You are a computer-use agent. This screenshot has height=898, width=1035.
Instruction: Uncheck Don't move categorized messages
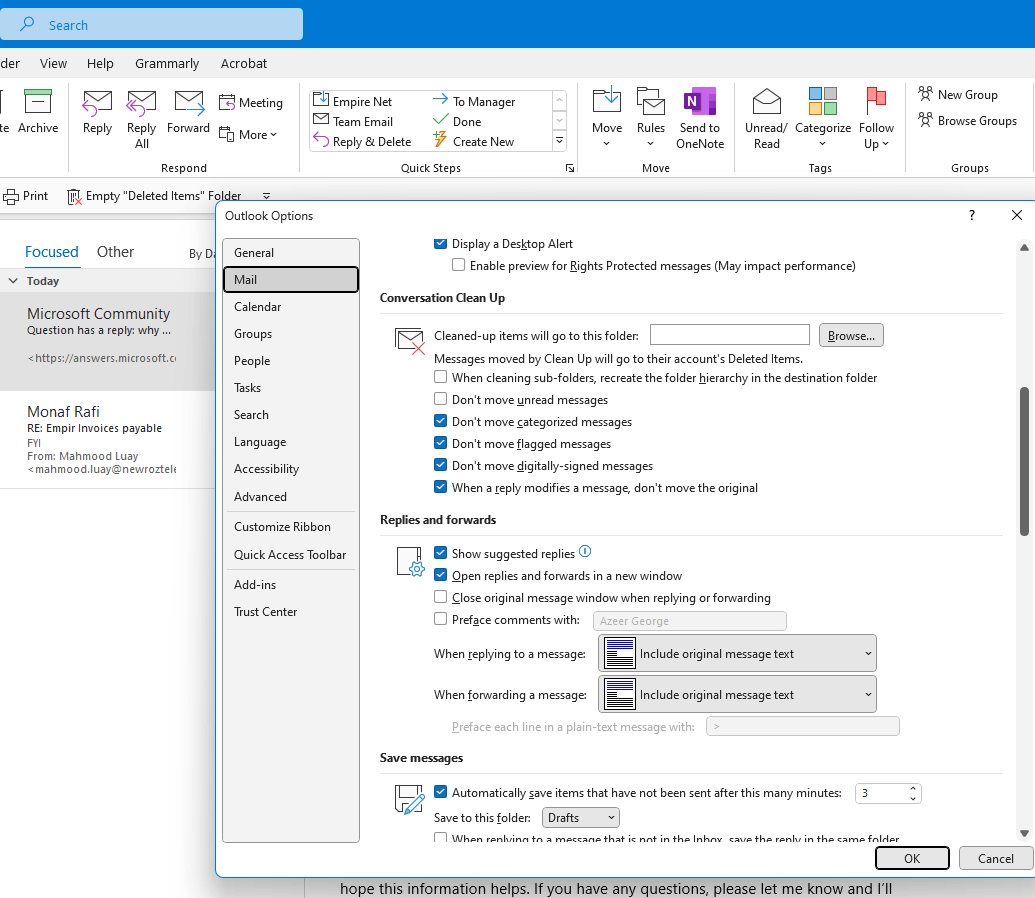[x=440, y=421]
